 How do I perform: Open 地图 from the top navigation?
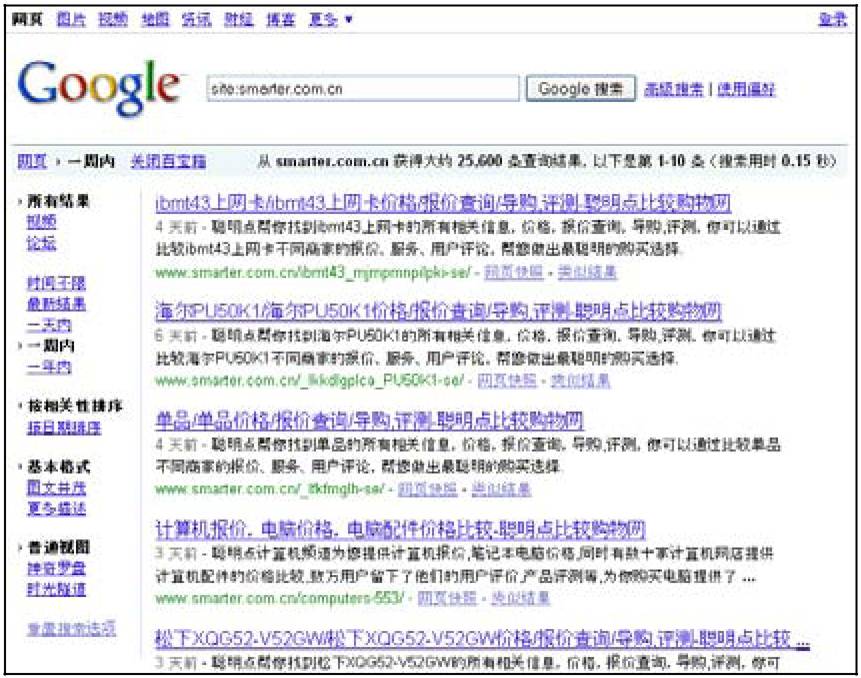155,20
